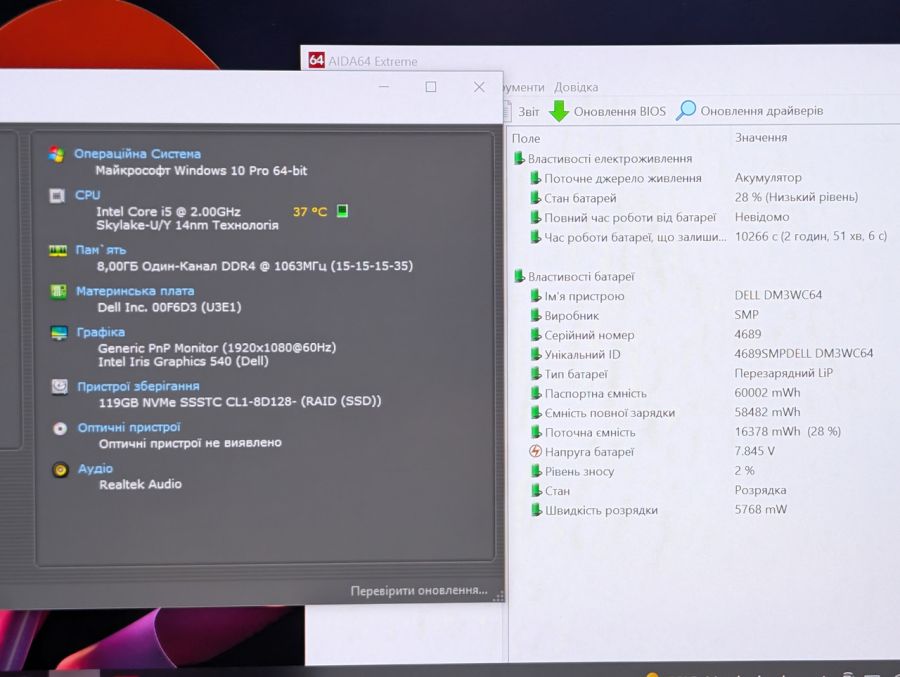Close the front system summary window
This screenshot has height=677, width=900.
tap(479, 87)
